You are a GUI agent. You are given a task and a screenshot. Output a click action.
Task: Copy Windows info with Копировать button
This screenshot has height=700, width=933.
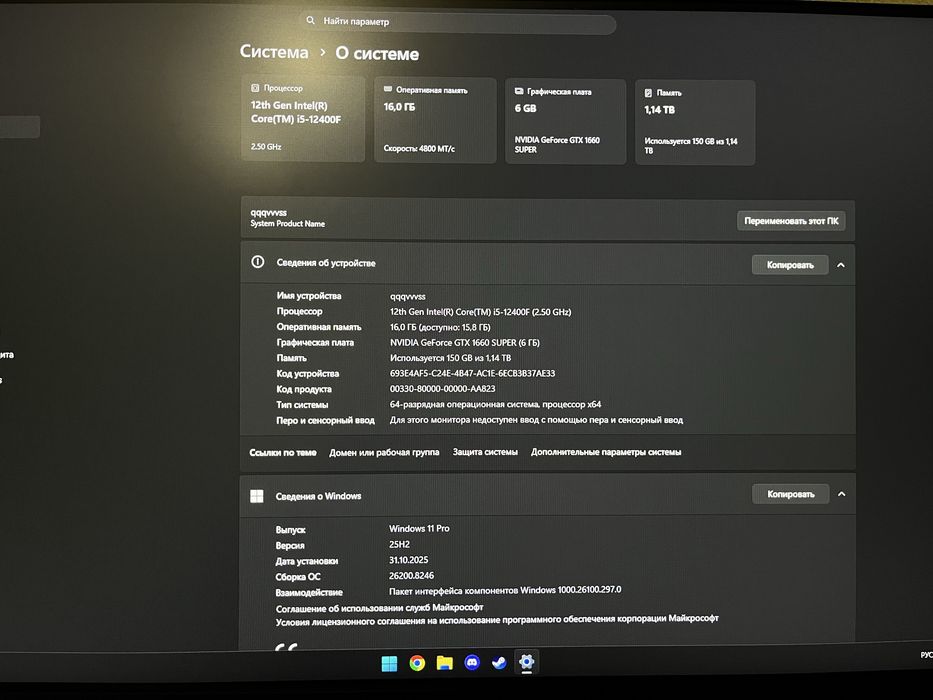click(790, 494)
